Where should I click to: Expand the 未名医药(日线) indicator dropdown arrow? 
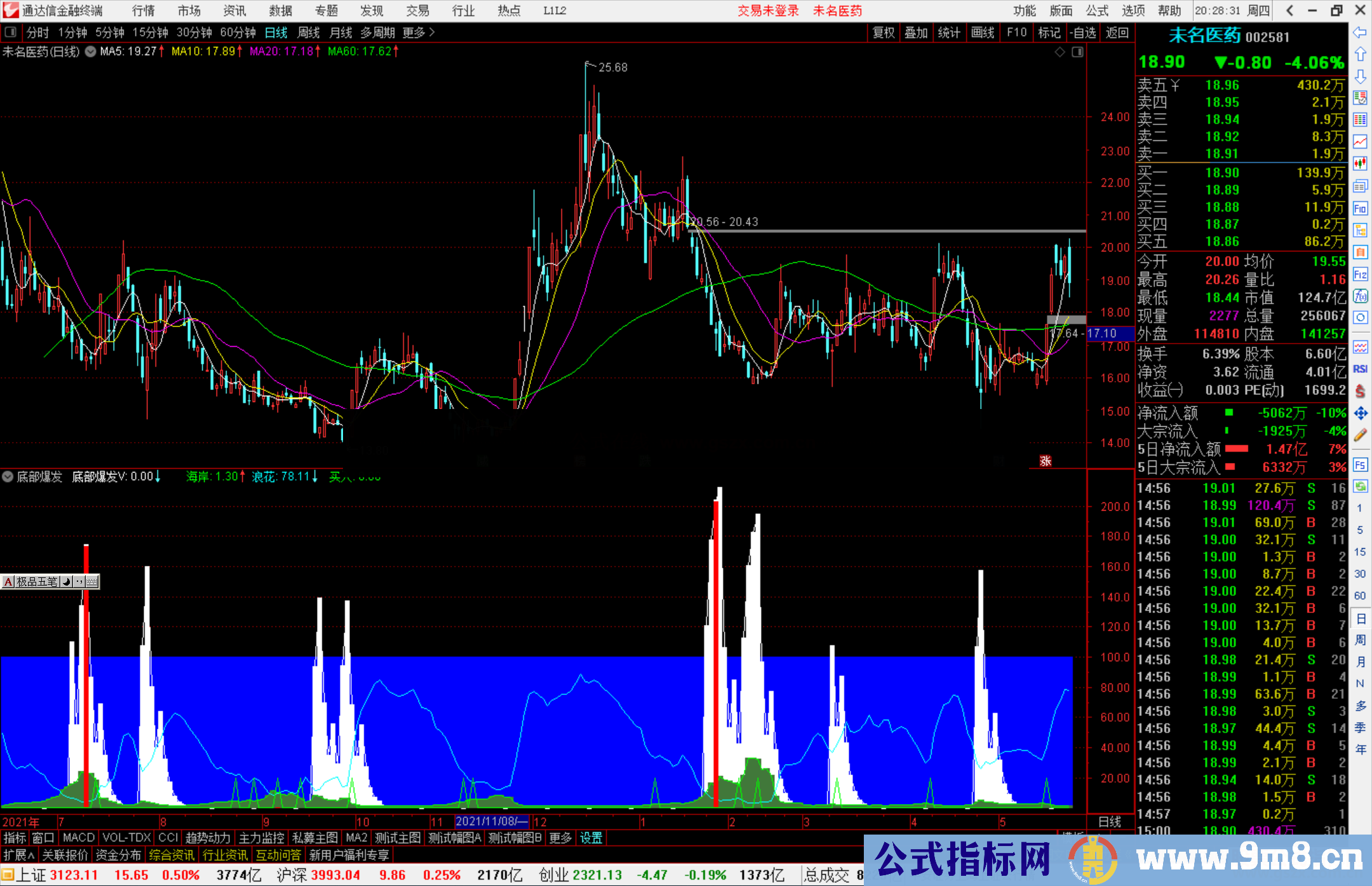click(x=90, y=51)
